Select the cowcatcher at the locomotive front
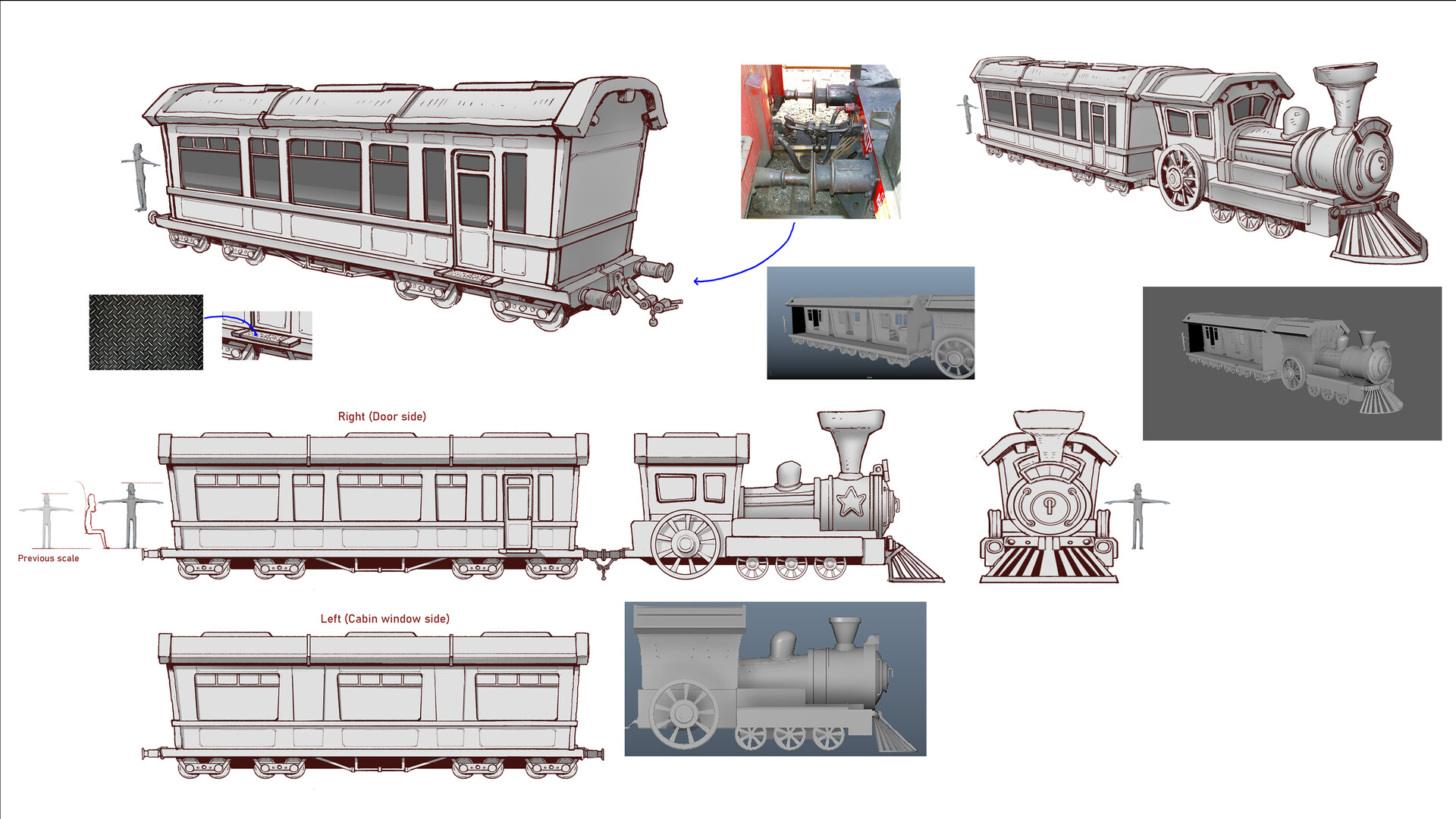The image size is (1456, 819). (x=910, y=561)
